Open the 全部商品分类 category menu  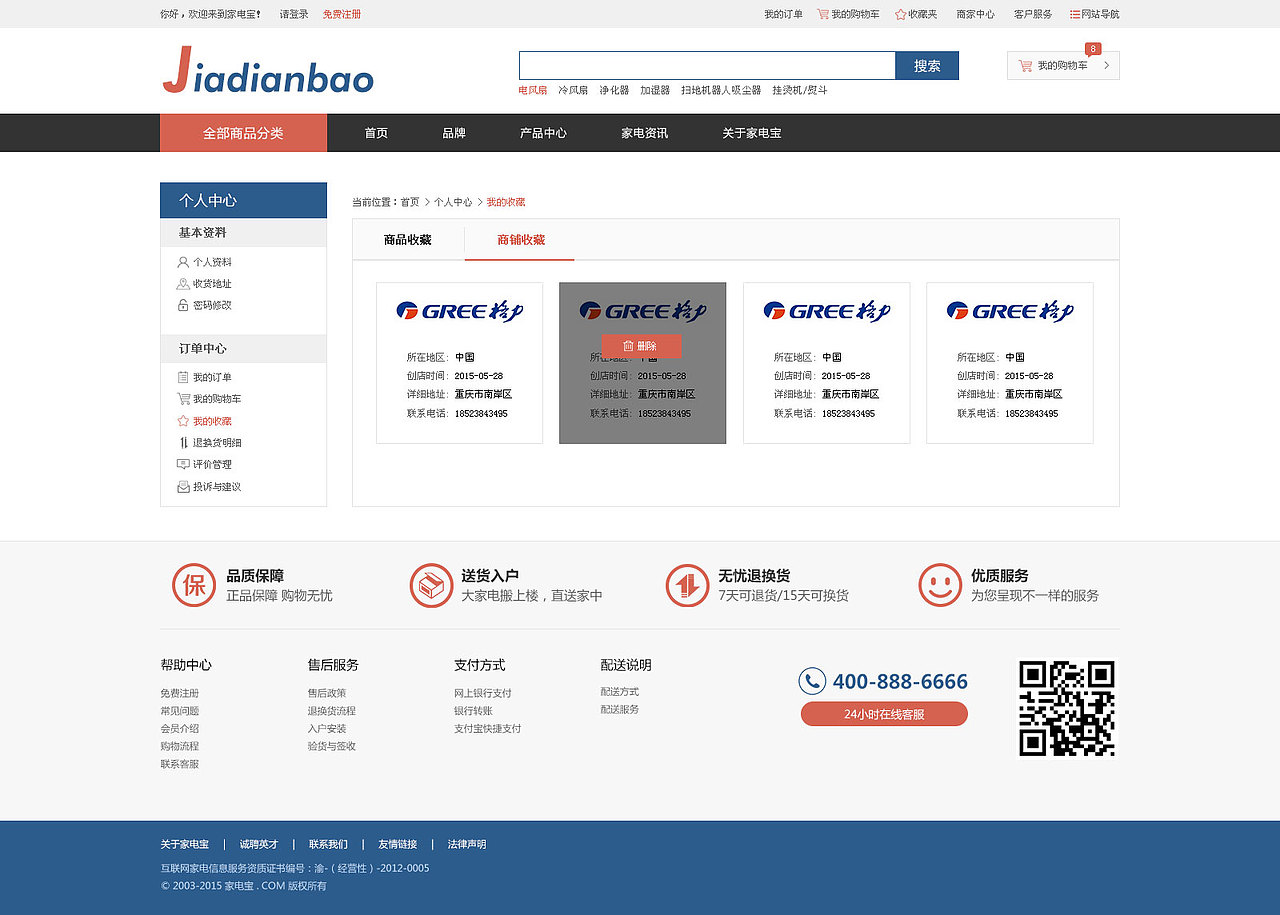[x=243, y=133]
